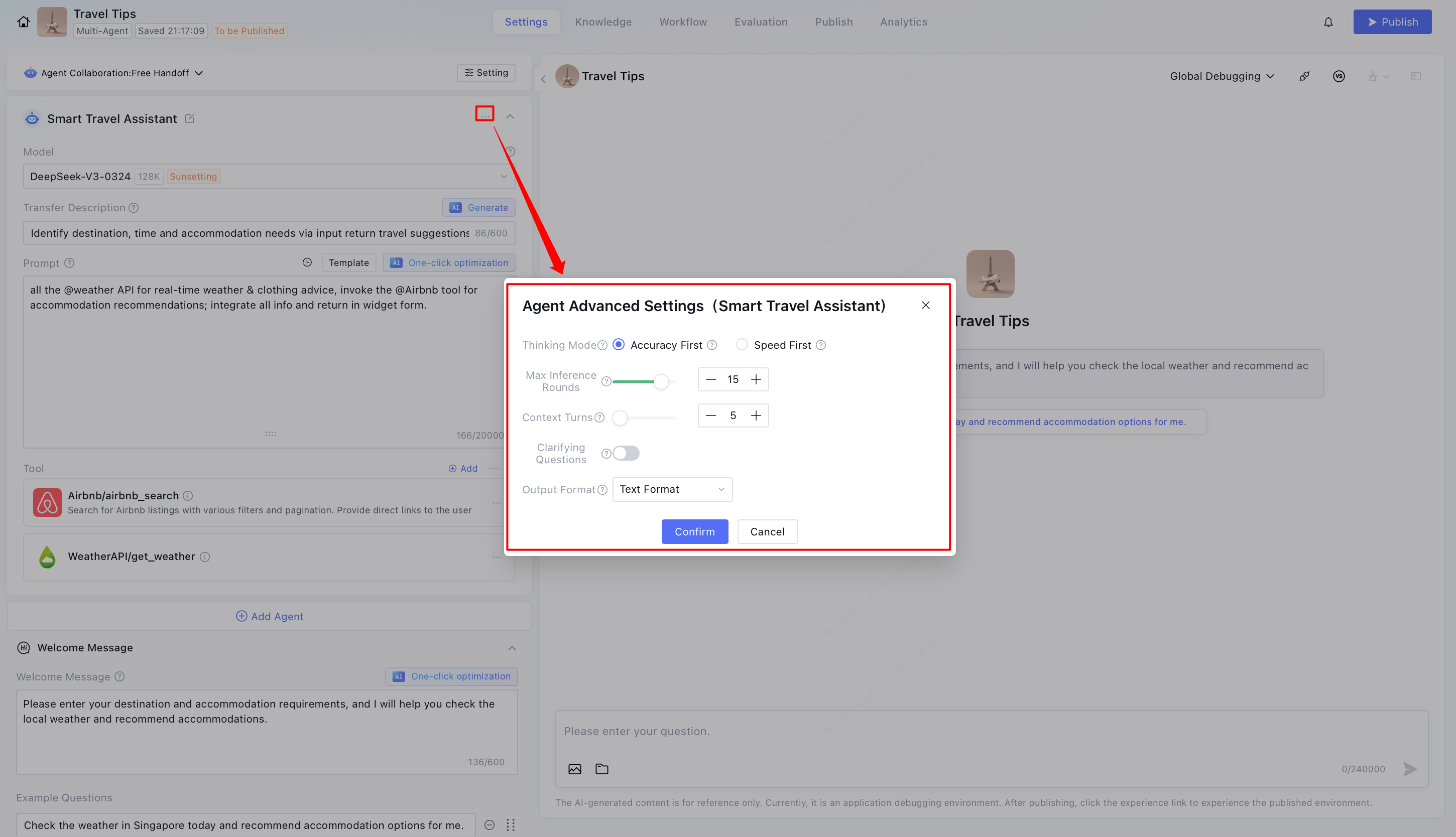Open the notifications bell
The height and width of the screenshot is (837, 1456).
click(1328, 22)
